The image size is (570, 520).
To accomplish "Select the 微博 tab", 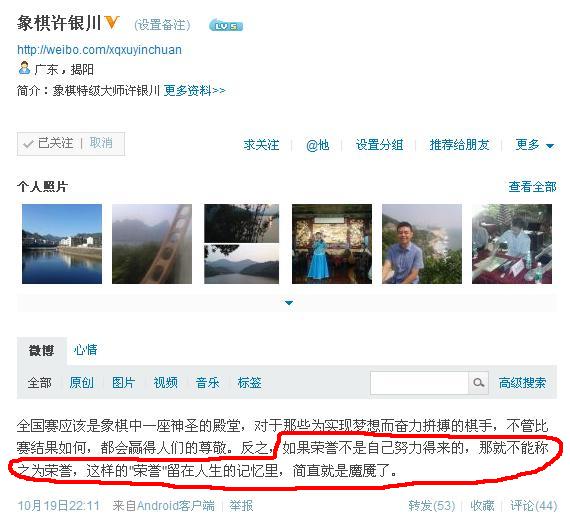I will tap(41, 351).
